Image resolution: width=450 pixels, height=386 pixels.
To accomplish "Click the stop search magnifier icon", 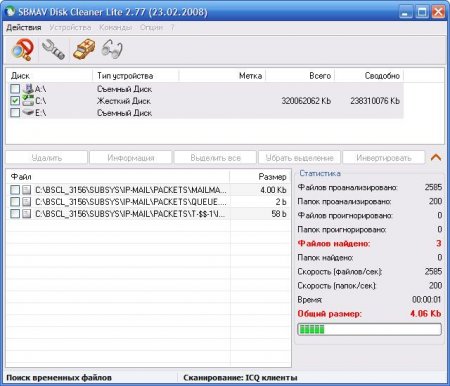I will (x=22, y=50).
